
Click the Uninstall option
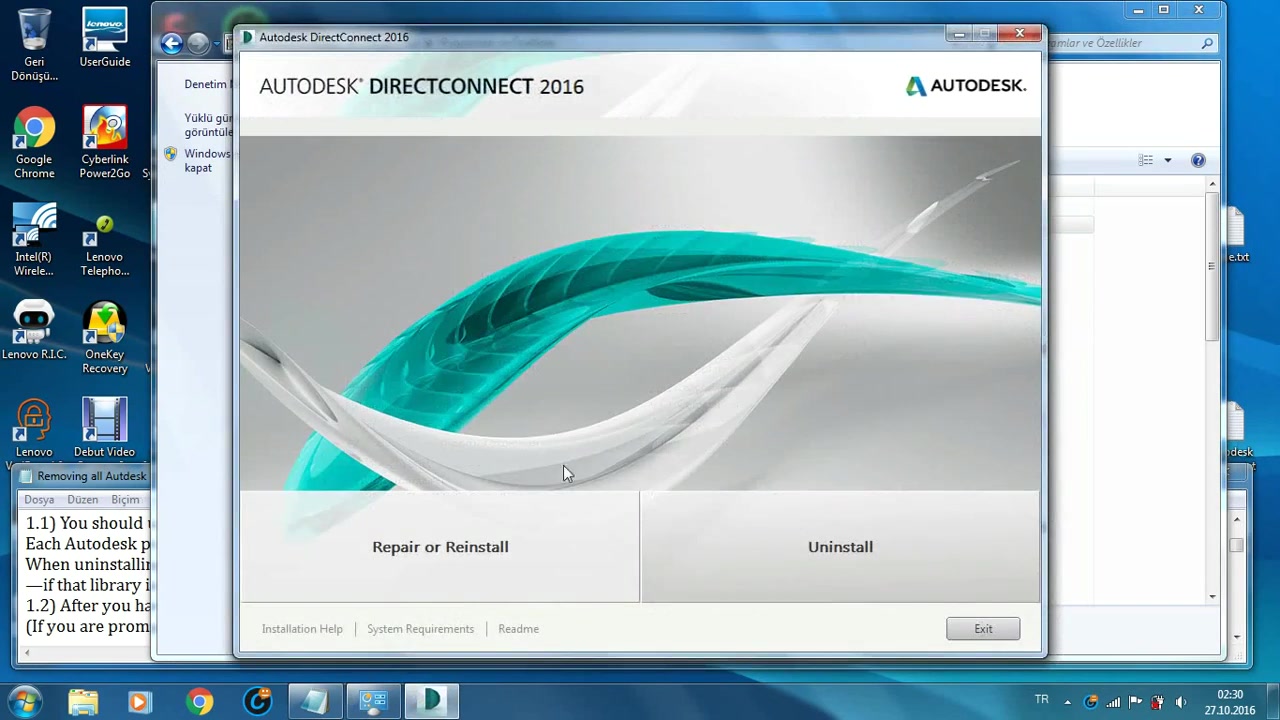coord(840,547)
